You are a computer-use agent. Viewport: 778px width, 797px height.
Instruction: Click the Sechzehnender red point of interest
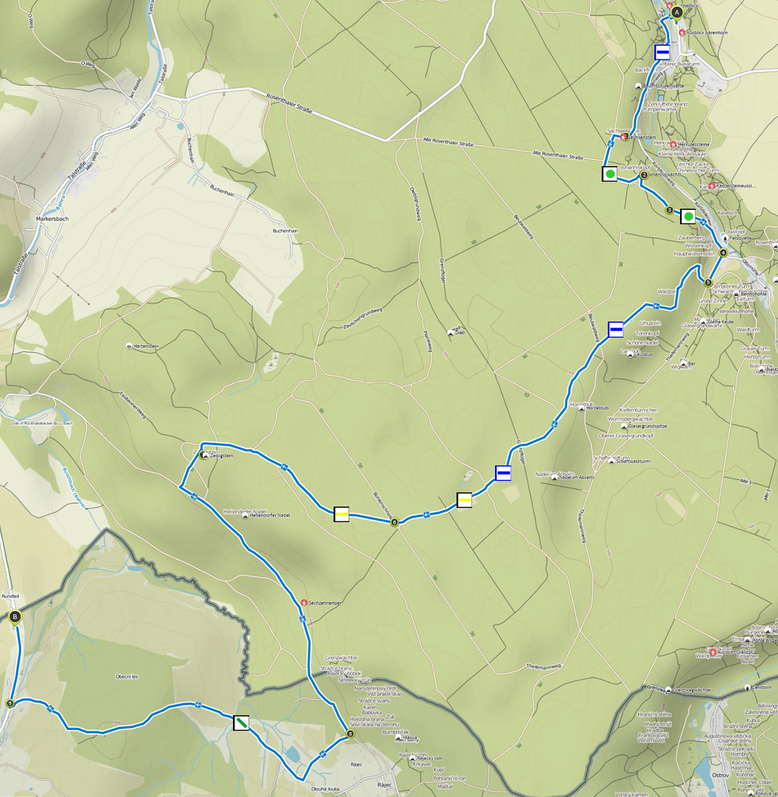click(x=304, y=602)
